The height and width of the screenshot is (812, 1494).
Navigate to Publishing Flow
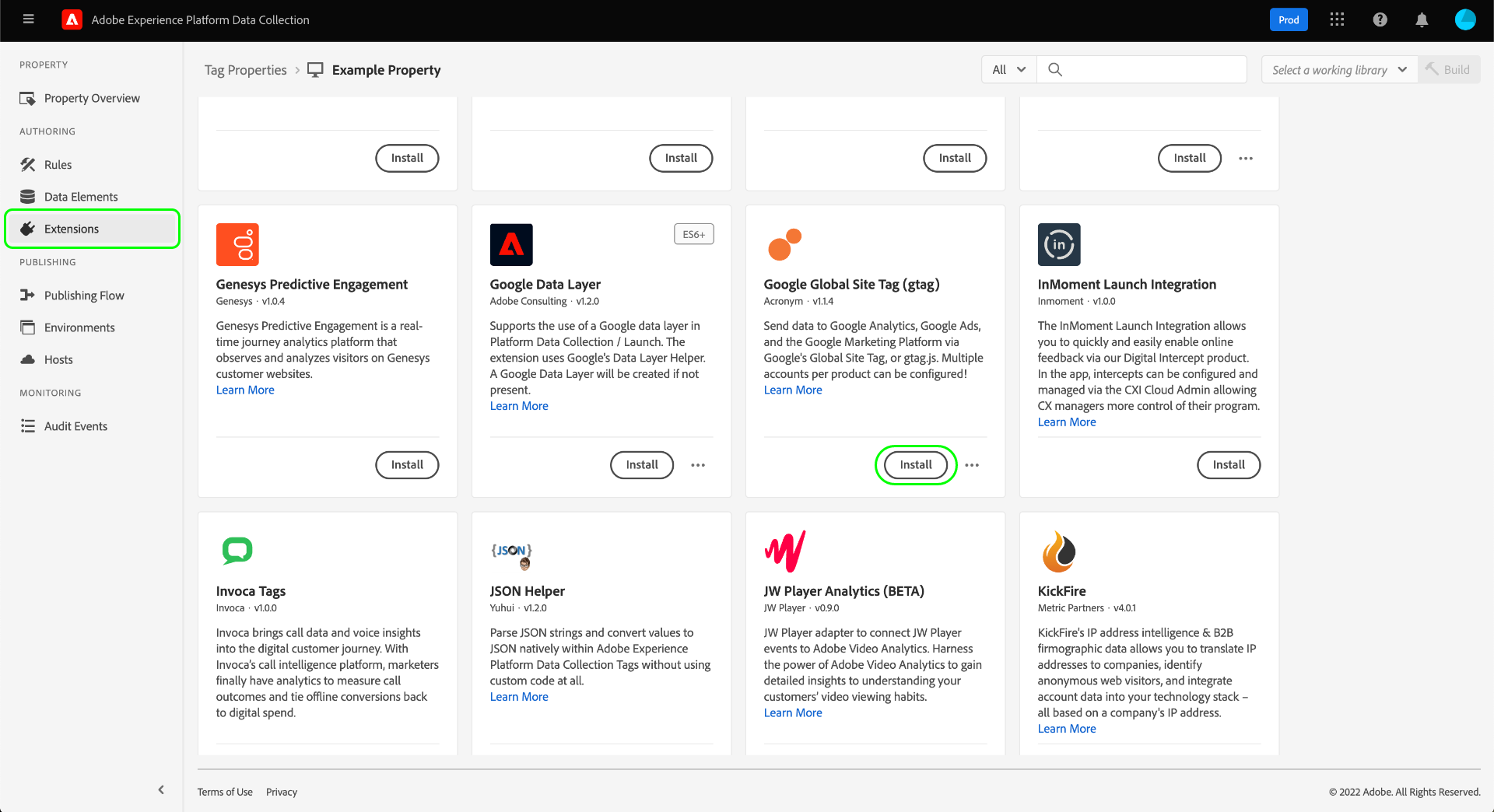pos(84,296)
